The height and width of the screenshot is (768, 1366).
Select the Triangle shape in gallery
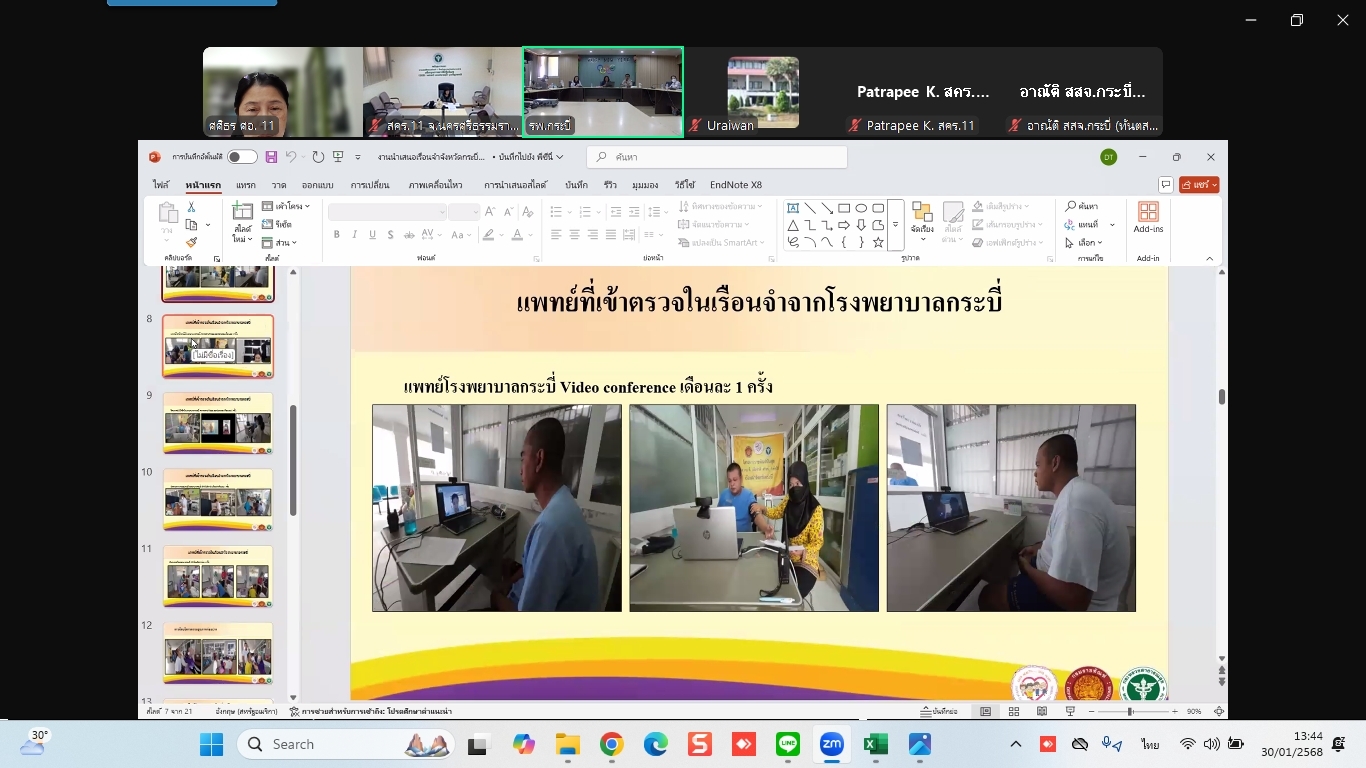click(x=793, y=225)
